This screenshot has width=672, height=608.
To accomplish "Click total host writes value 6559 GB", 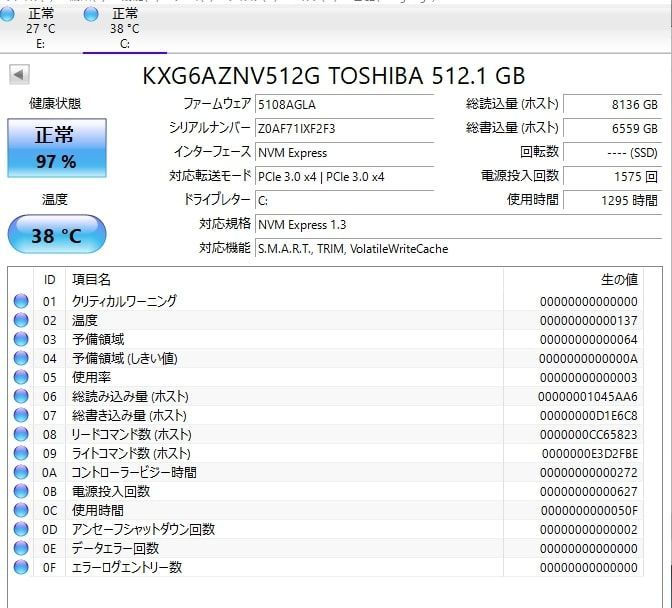I will (x=612, y=129).
